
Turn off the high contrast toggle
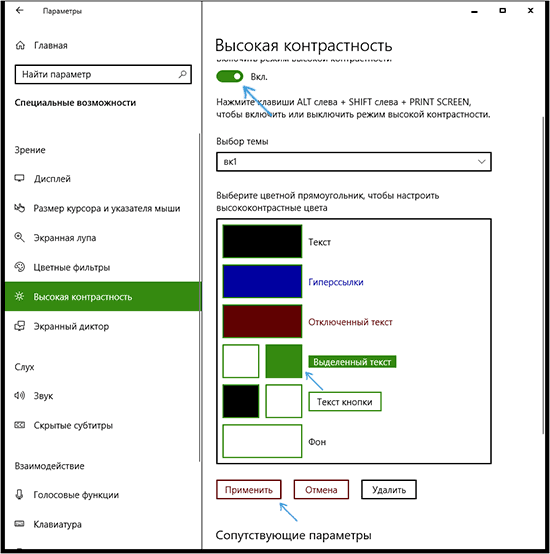click(230, 76)
